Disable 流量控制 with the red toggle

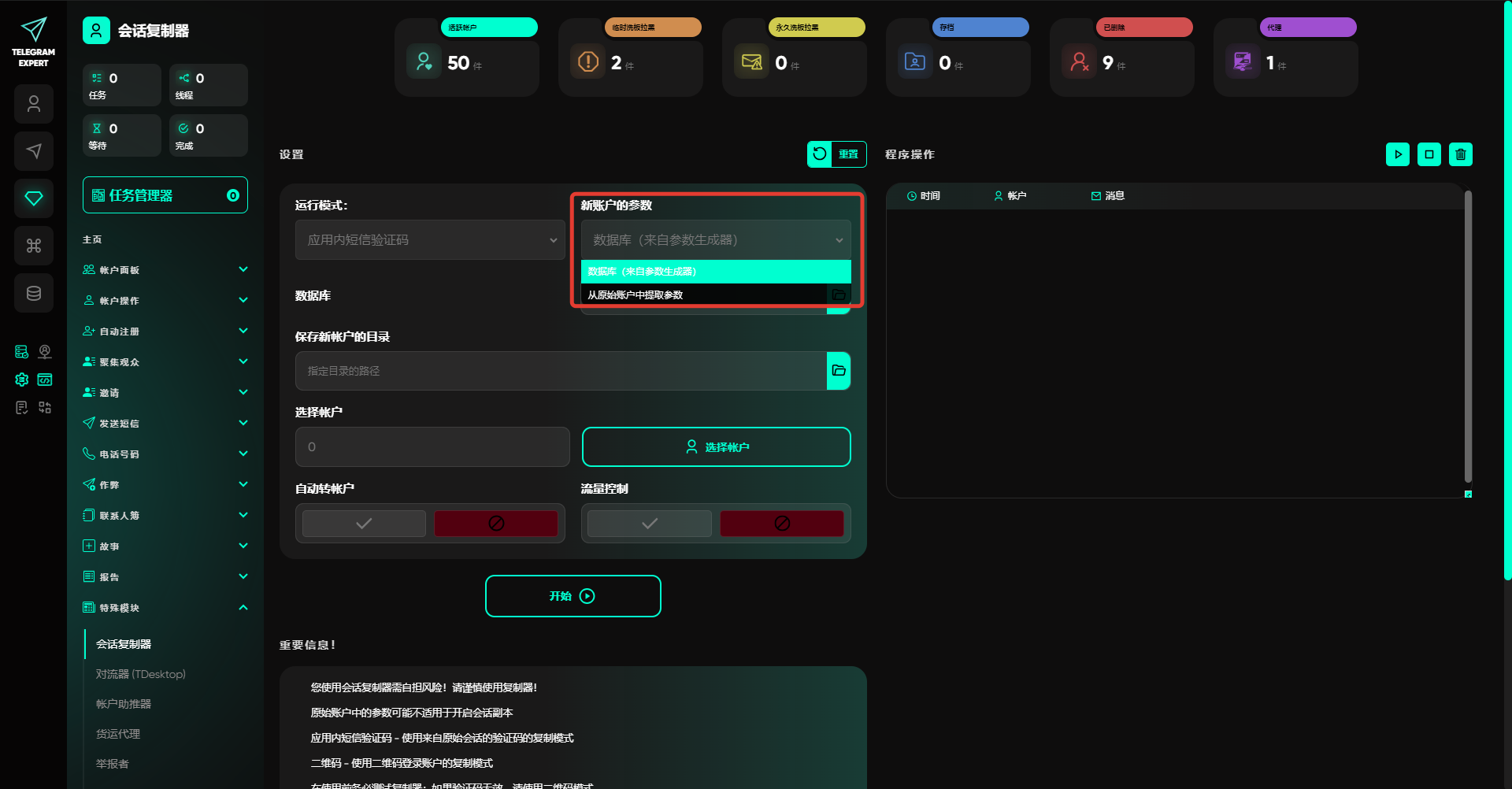tap(781, 524)
